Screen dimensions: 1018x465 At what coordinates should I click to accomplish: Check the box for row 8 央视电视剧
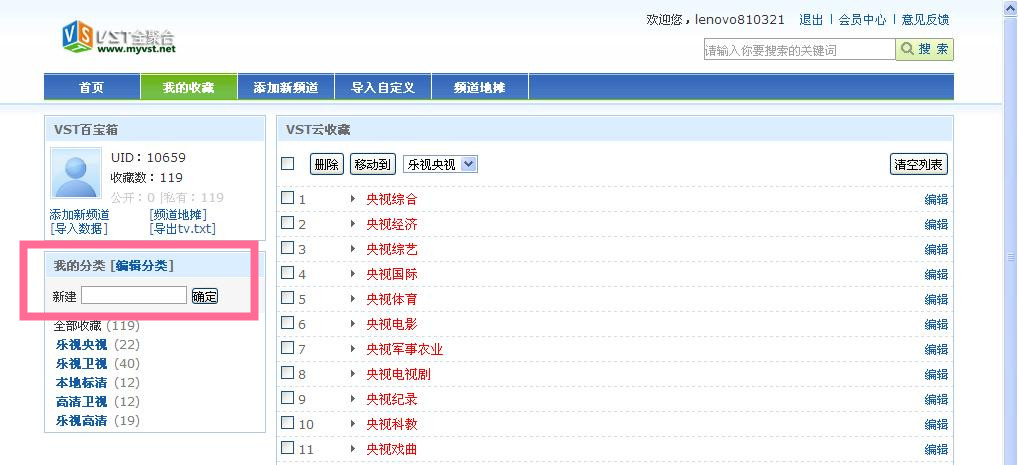288,373
